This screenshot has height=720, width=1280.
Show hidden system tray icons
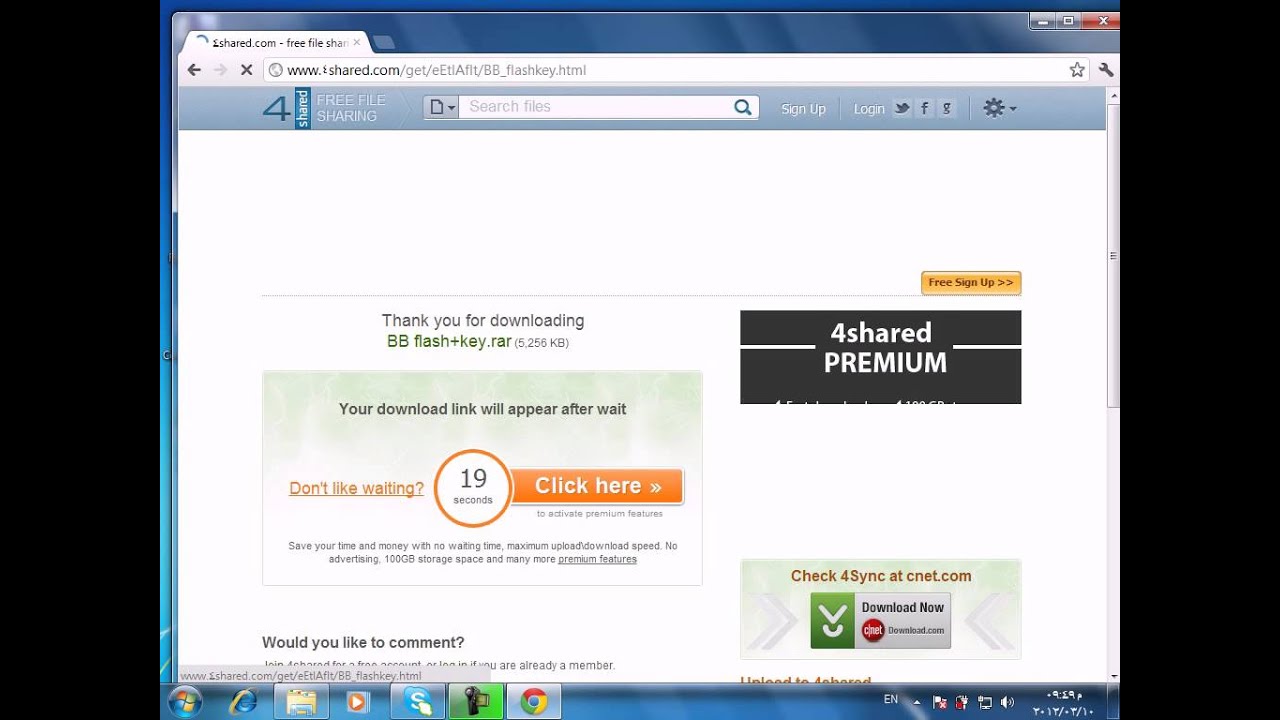pyautogui.click(x=917, y=702)
